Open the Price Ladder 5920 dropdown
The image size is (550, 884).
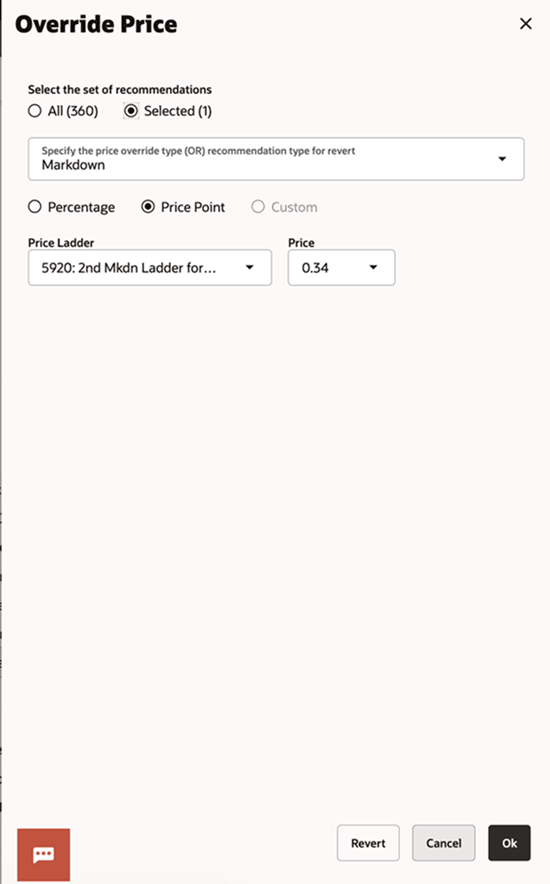[x=150, y=268]
